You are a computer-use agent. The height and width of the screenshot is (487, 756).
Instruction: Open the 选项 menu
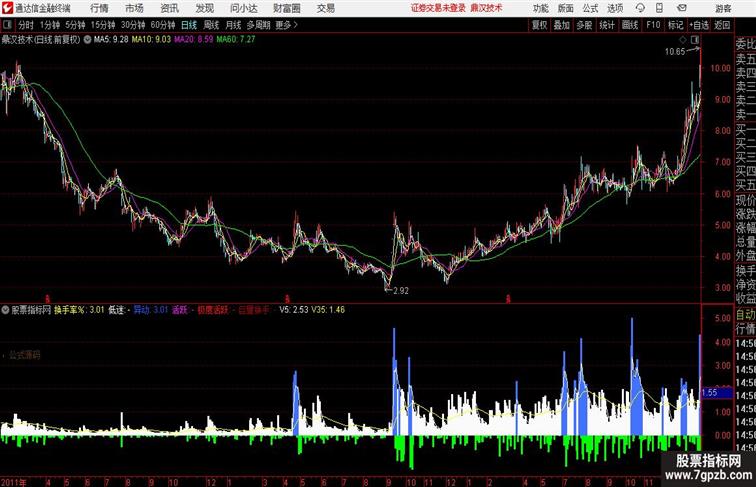615,8
